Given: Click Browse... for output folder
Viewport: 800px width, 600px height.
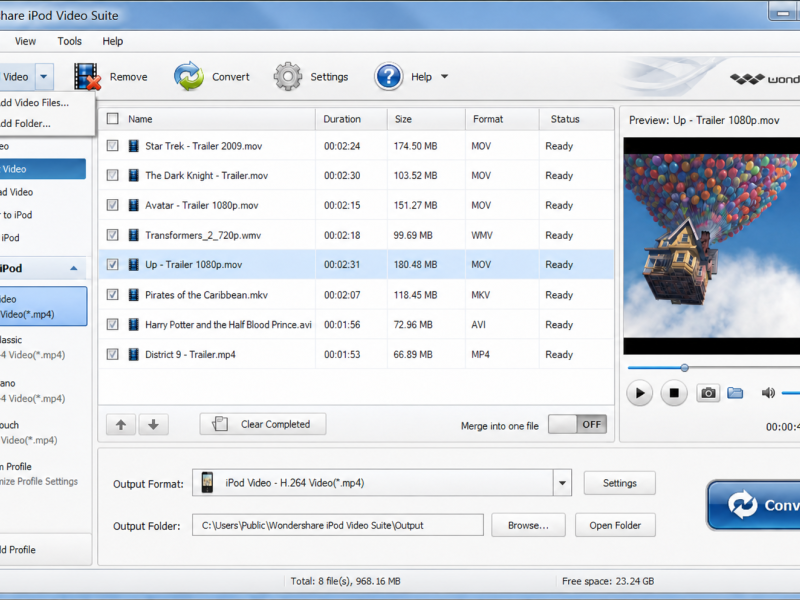Looking at the screenshot, I should coord(528,526).
